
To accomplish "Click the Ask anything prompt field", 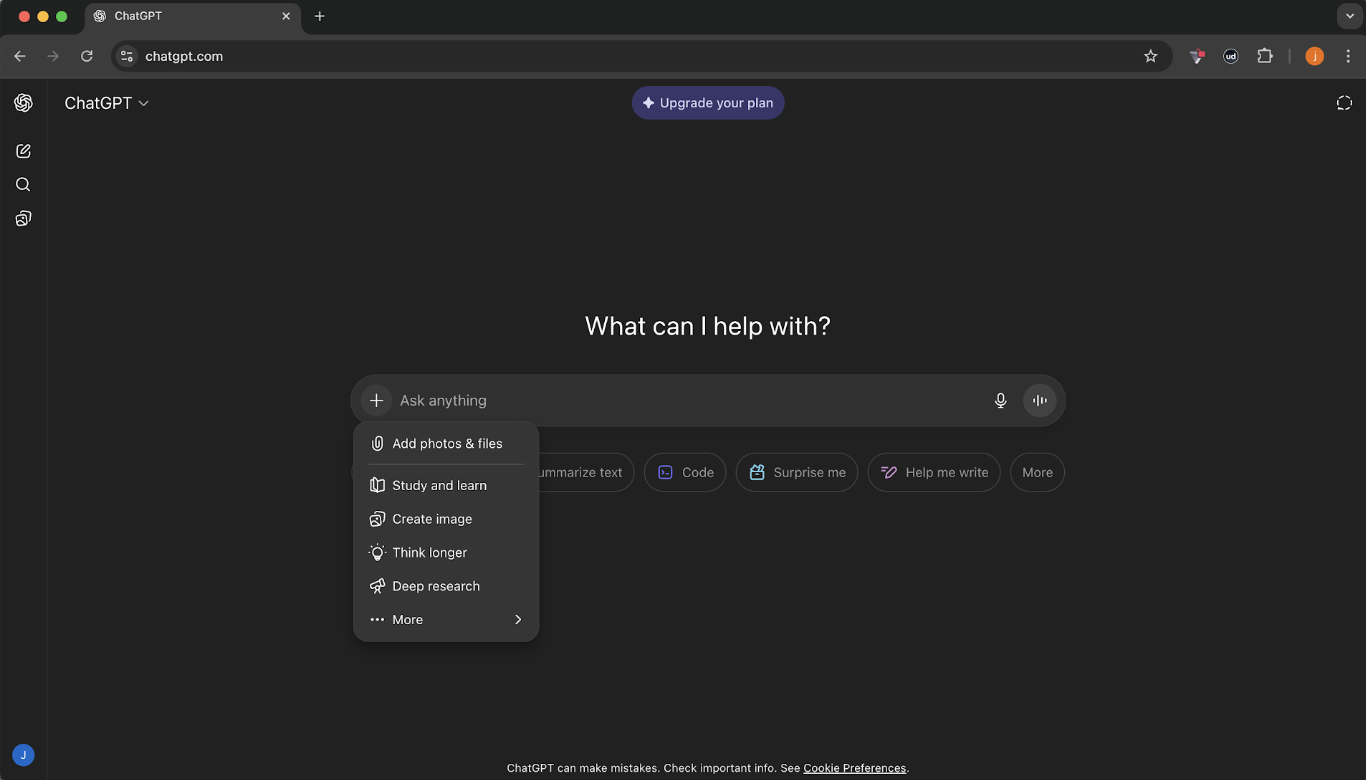I will pyautogui.click(x=690, y=401).
